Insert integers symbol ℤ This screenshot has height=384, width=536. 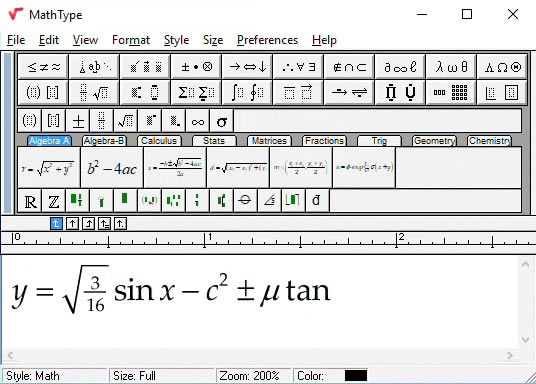pos(54,201)
